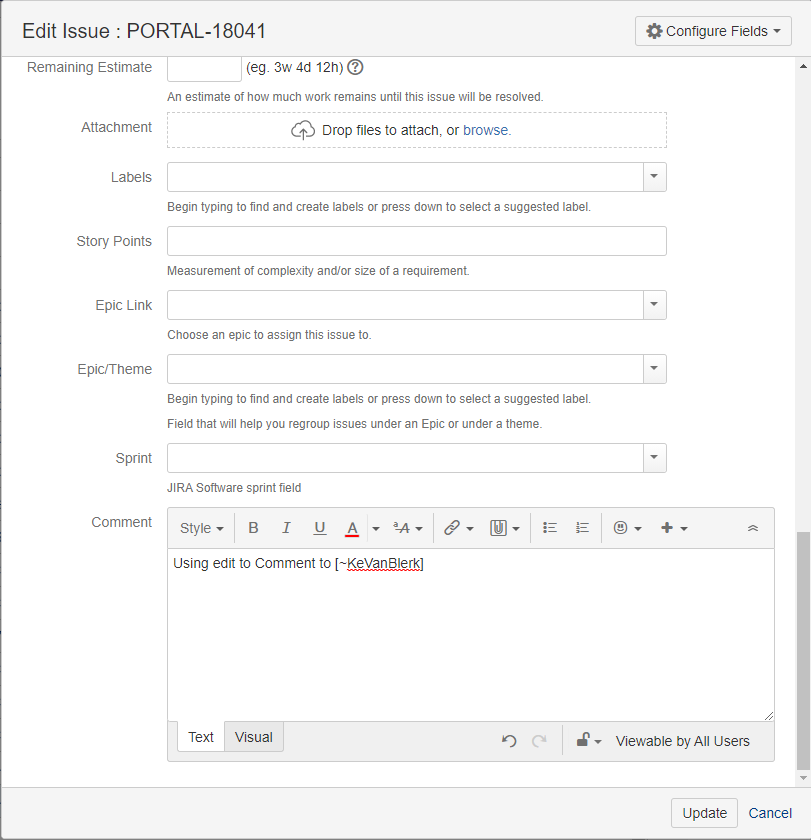Open browse to attach files

tap(487, 130)
